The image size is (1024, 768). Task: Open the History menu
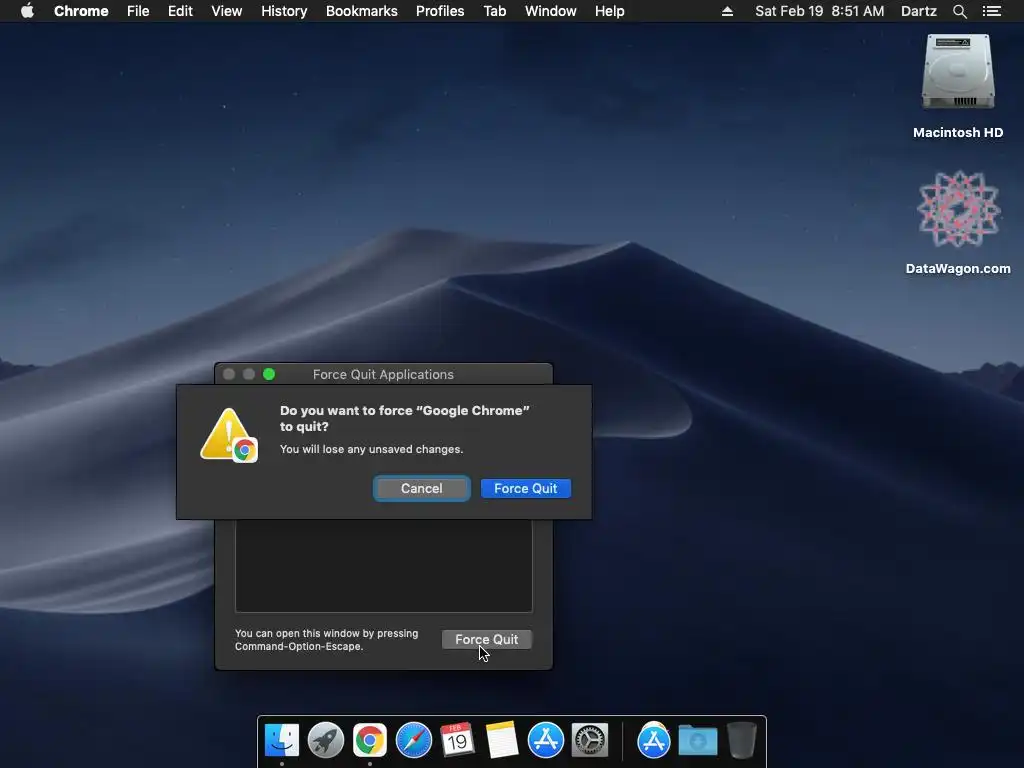[284, 11]
